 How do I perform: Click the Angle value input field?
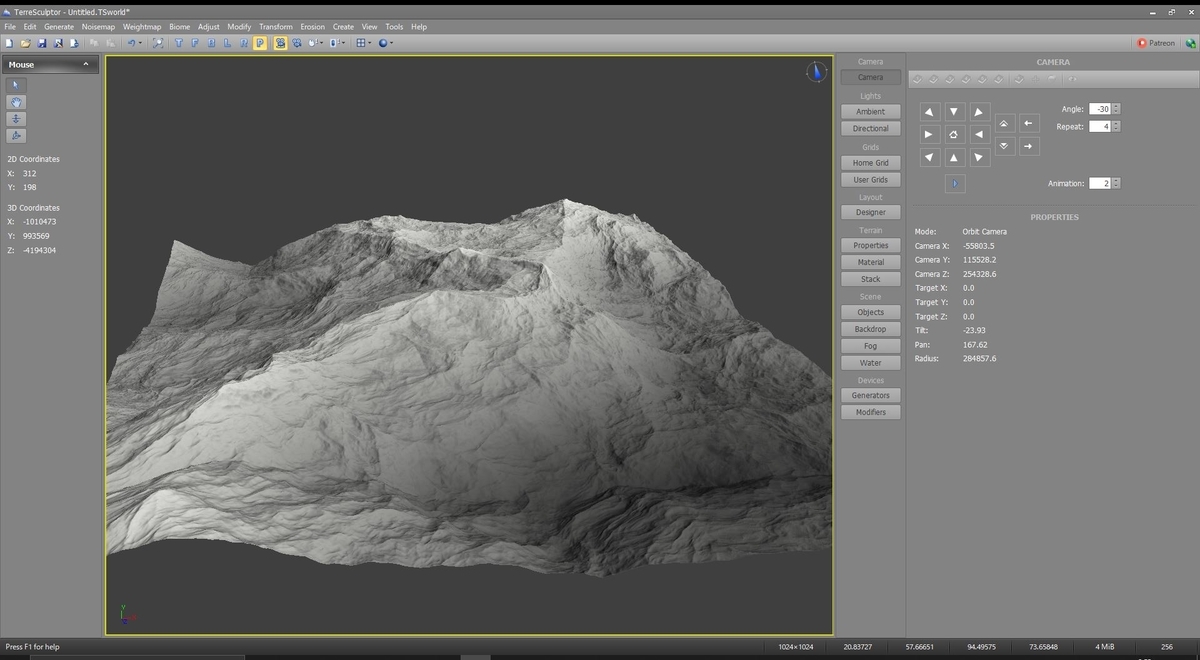(x=1099, y=109)
